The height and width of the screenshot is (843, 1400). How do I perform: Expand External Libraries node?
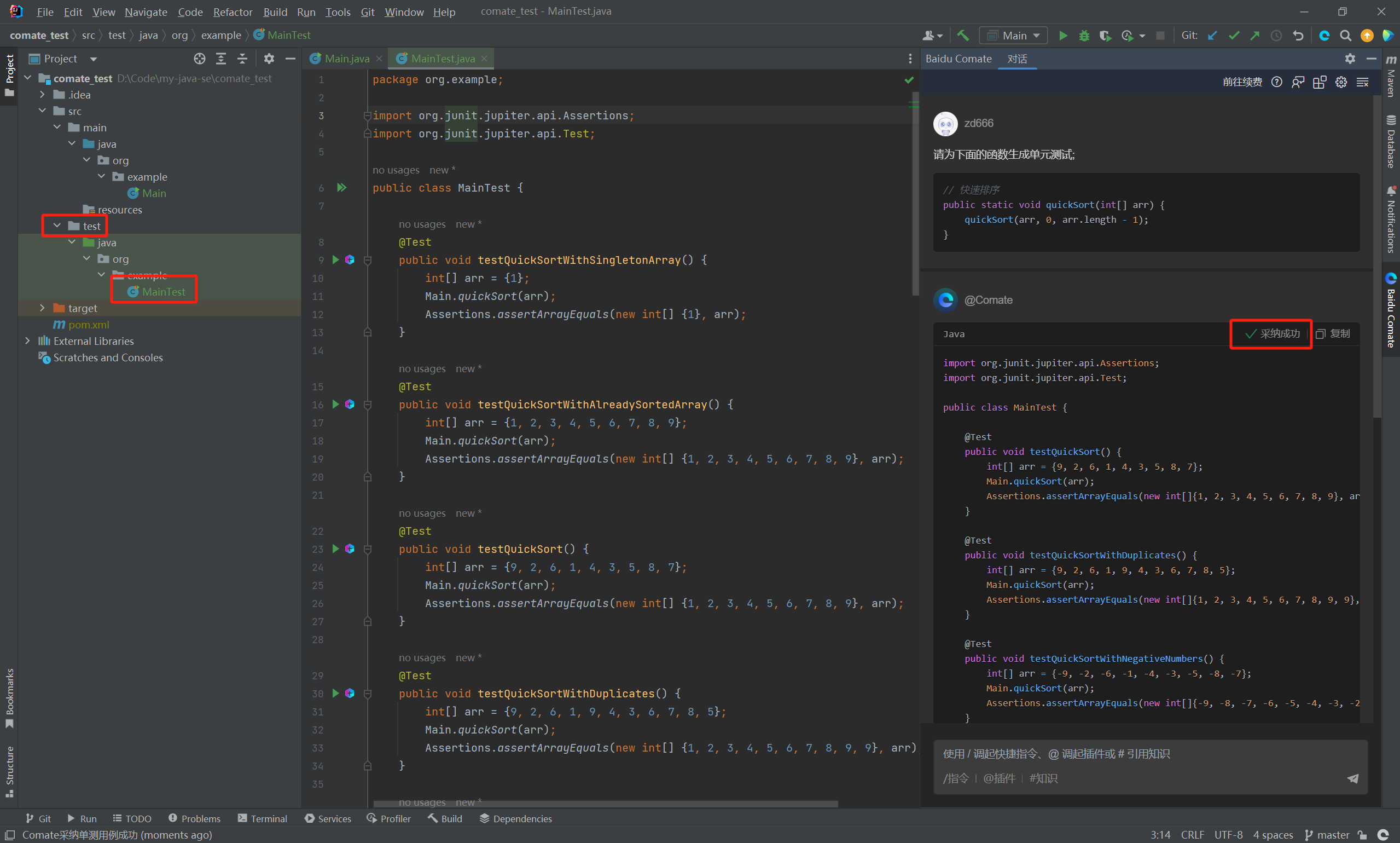[x=27, y=341]
